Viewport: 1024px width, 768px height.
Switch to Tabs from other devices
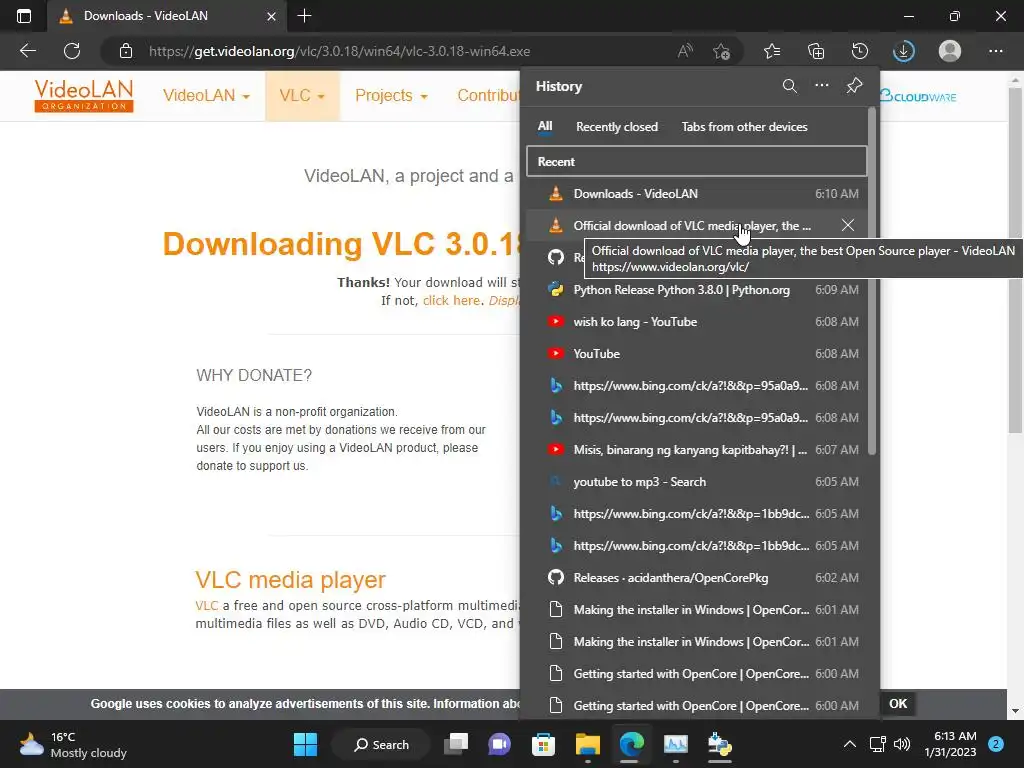[744, 127]
